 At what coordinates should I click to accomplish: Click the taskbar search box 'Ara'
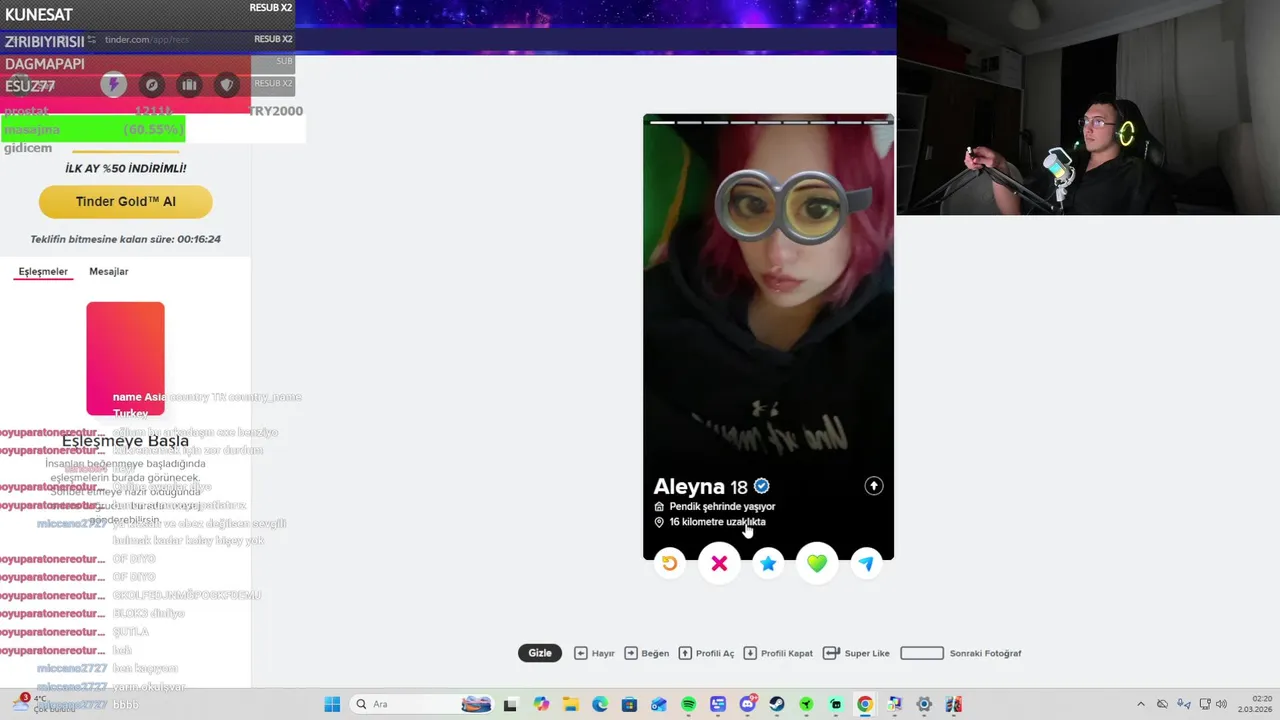[423, 704]
